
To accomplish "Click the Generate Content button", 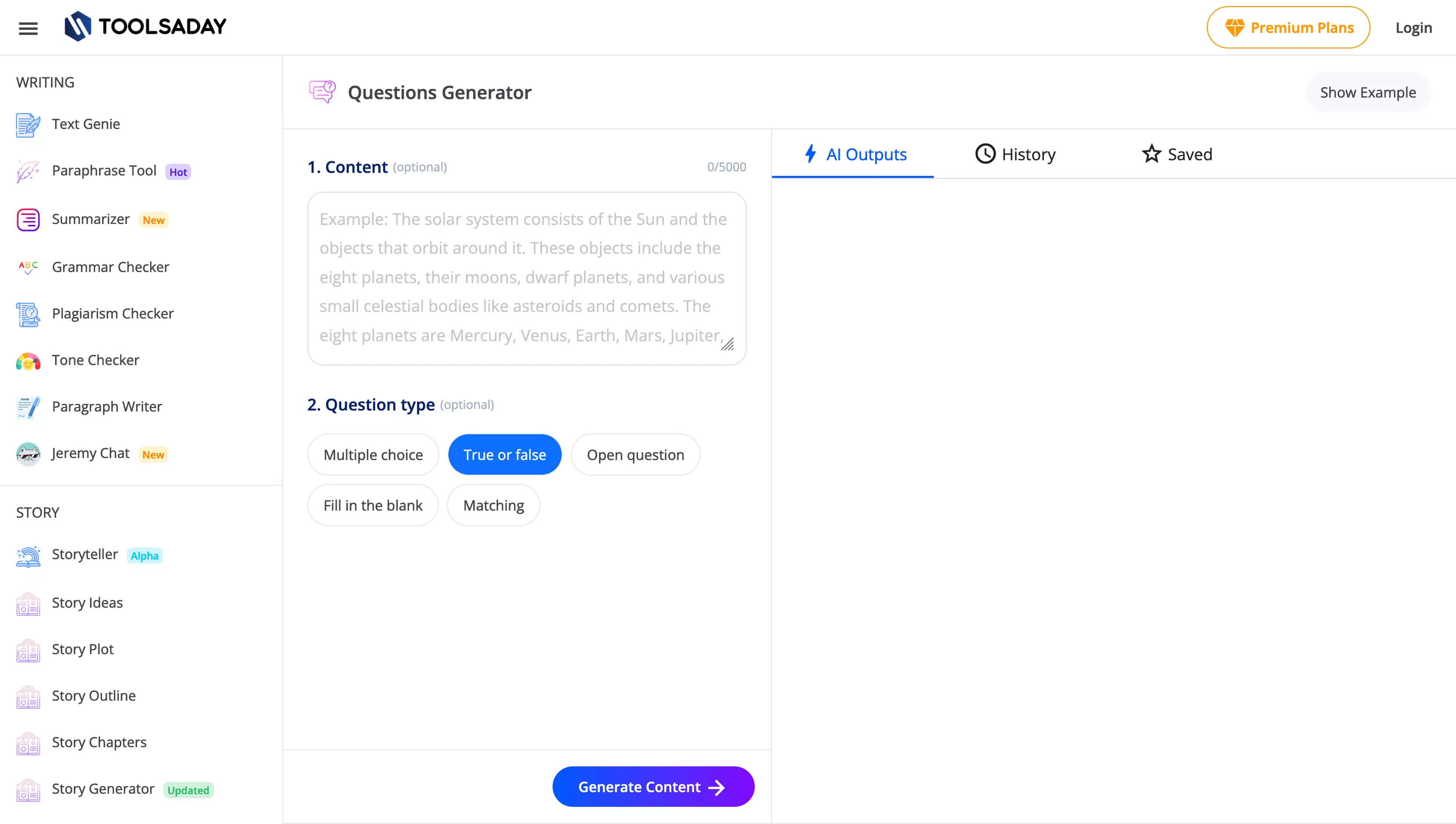I will click(x=653, y=786).
